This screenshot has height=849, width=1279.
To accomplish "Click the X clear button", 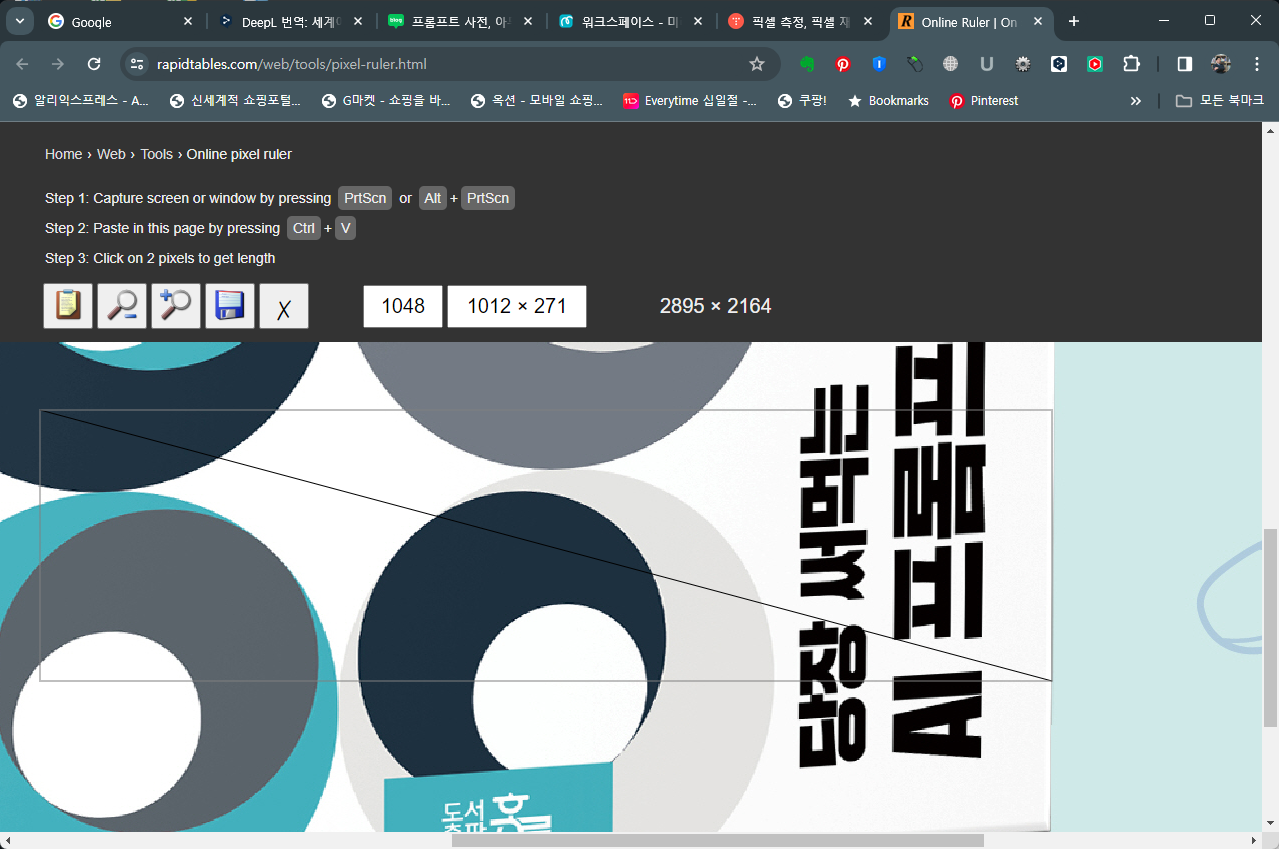I will coord(284,306).
